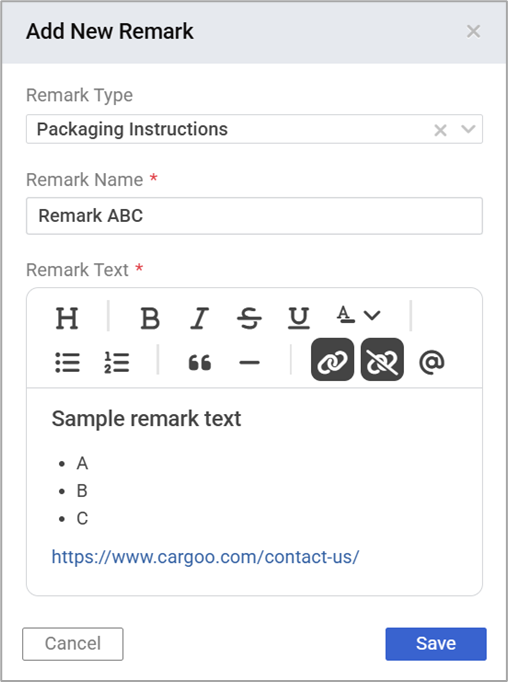Click the remove link icon
Screen dimensions: 508x682
coord(382,360)
